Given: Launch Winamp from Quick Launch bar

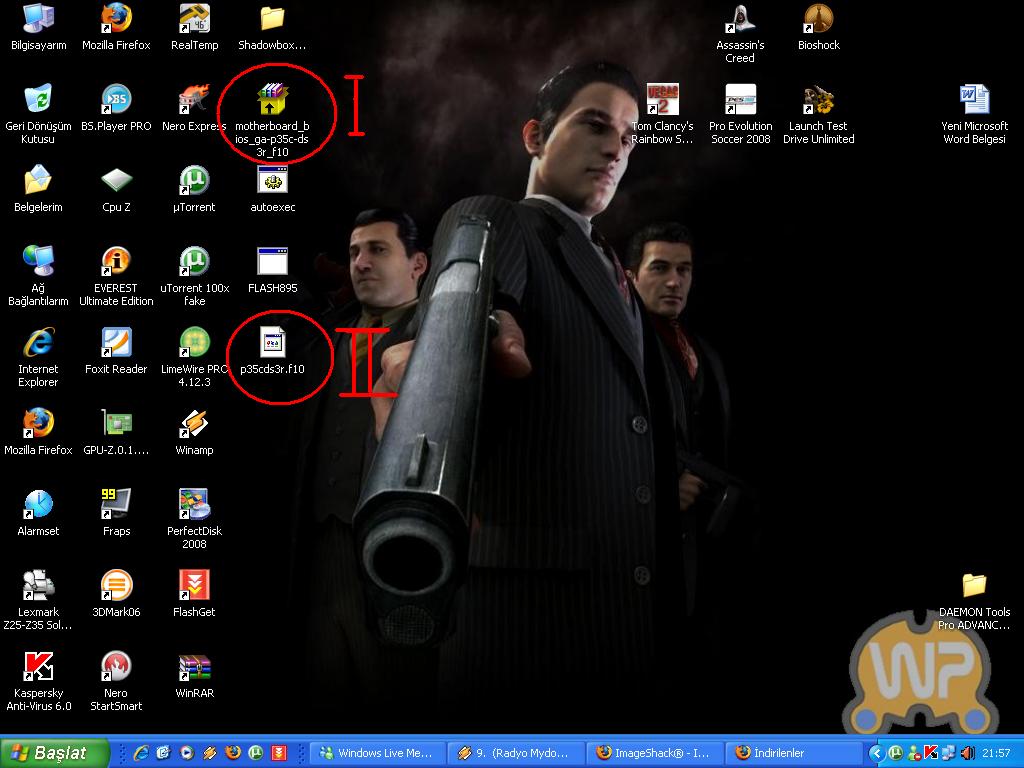Looking at the screenshot, I should [210, 753].
